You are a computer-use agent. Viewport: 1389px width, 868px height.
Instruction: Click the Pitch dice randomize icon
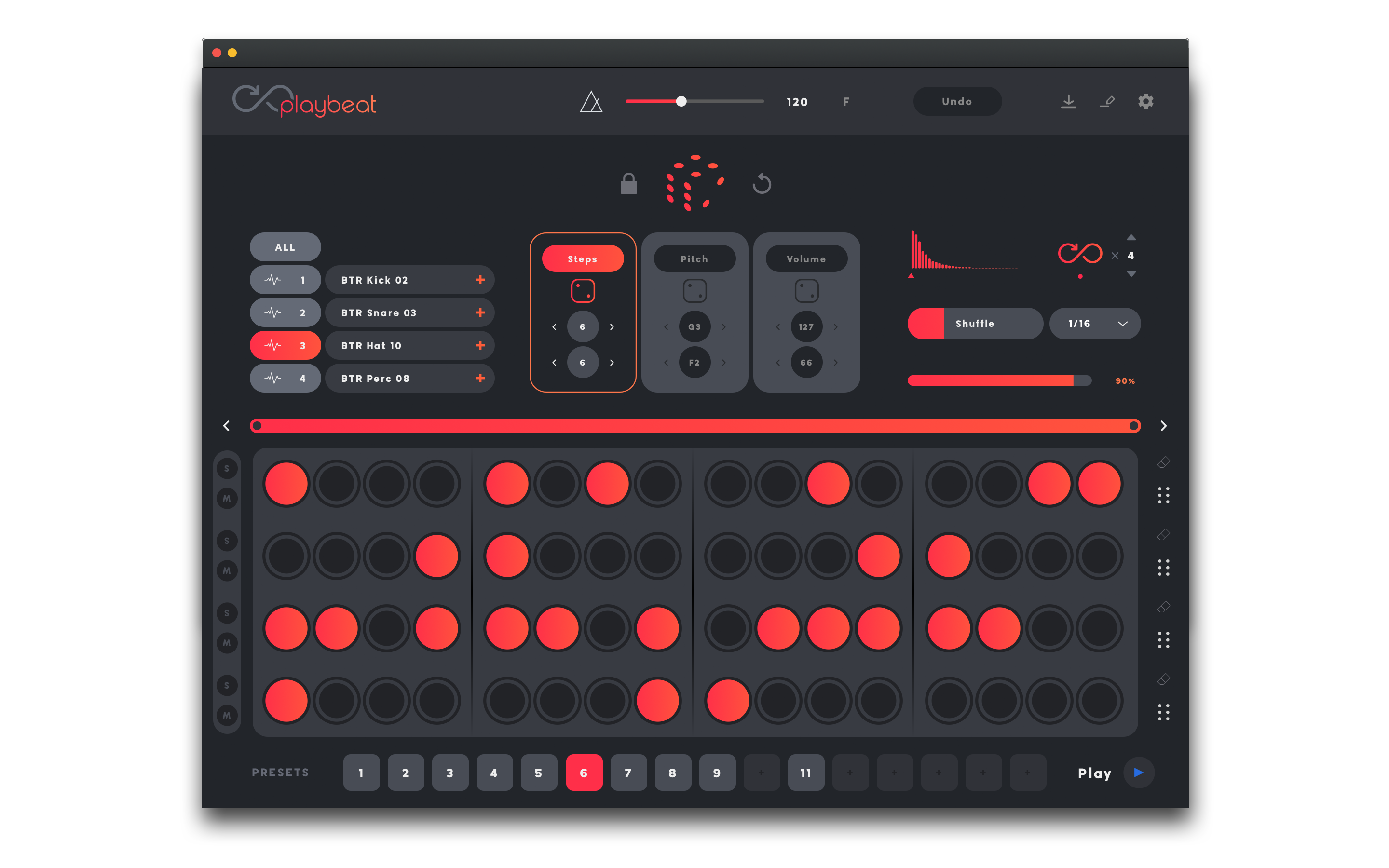point(694,291)
